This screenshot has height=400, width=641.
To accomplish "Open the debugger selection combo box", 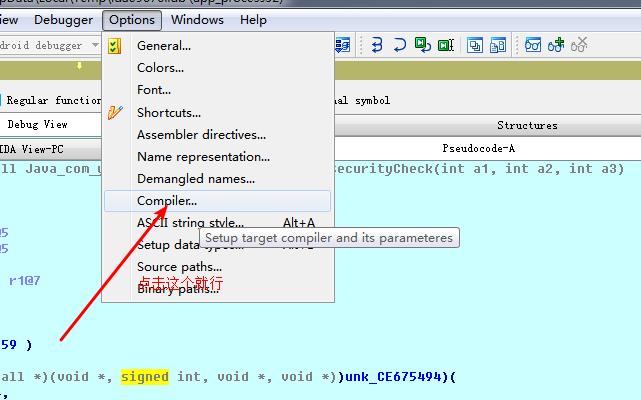I will pos(49,45).
